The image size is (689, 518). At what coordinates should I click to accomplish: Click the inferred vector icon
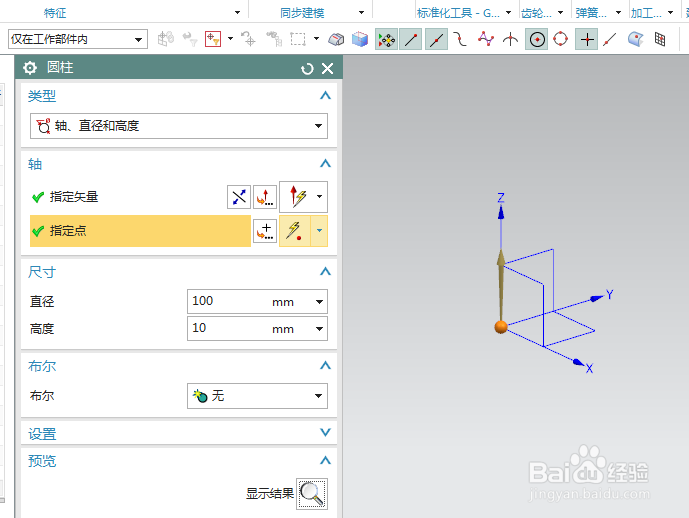pyautogui.click(x=296, y=196)
